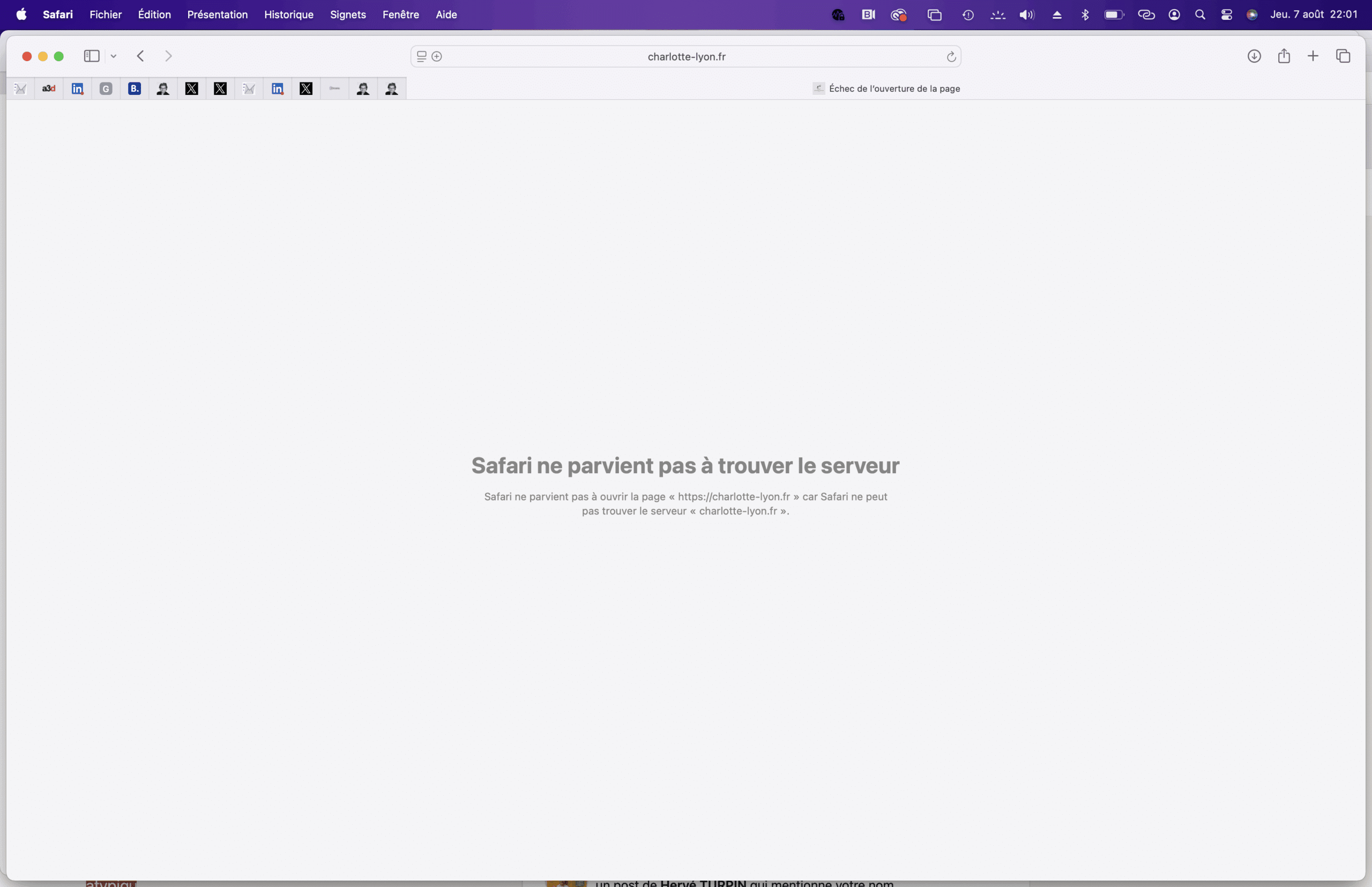This screenshot has height=887, width=1372.
Task: Open the Édition menu
Action: click(x=154, y=14)
